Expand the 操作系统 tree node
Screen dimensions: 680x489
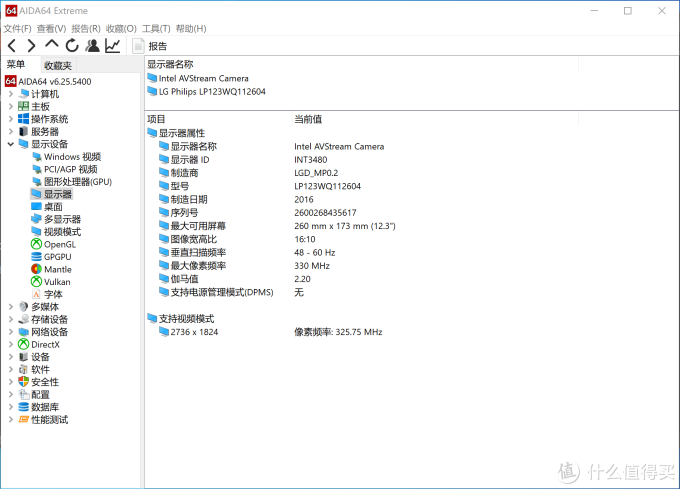pos(11,119)
